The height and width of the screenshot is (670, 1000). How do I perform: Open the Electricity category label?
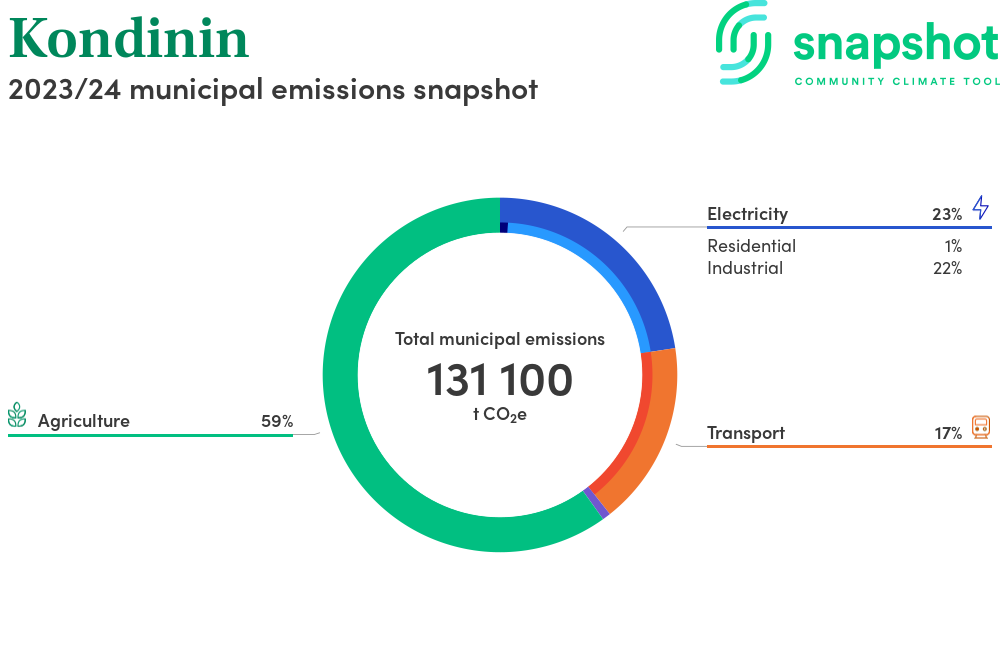pyautogui.click(x=747, y=214)
